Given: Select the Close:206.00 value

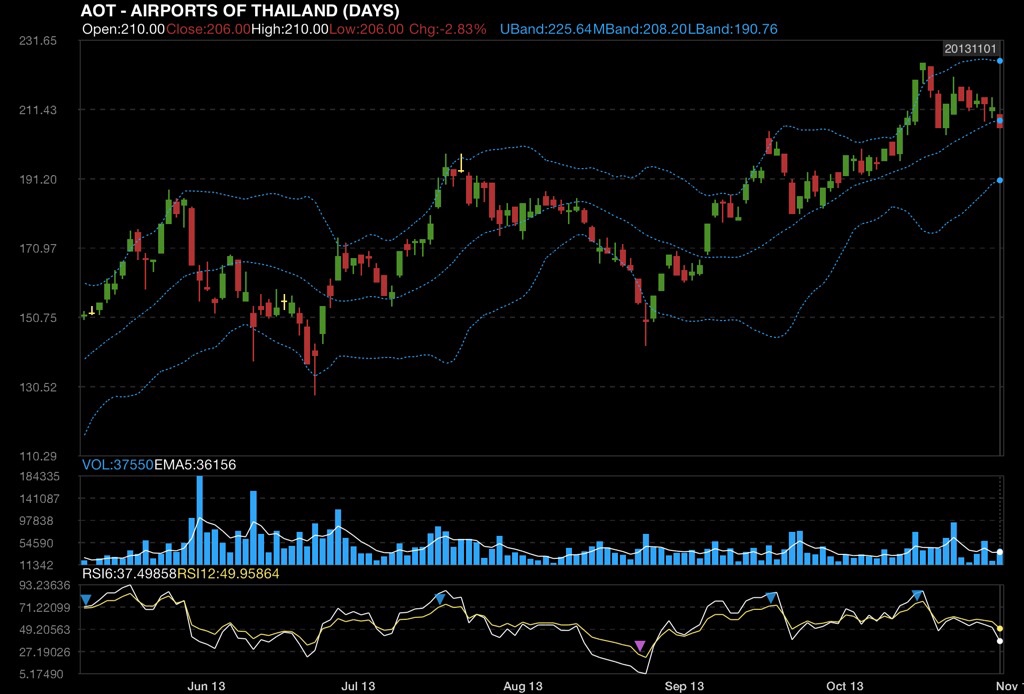Looking at the screenshot, I should (x=208, y=29).
